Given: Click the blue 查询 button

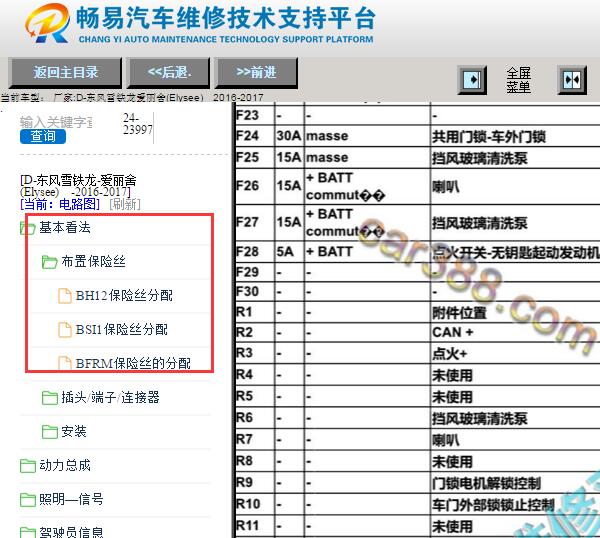Looking at the screenshot, I should point(43,137).
